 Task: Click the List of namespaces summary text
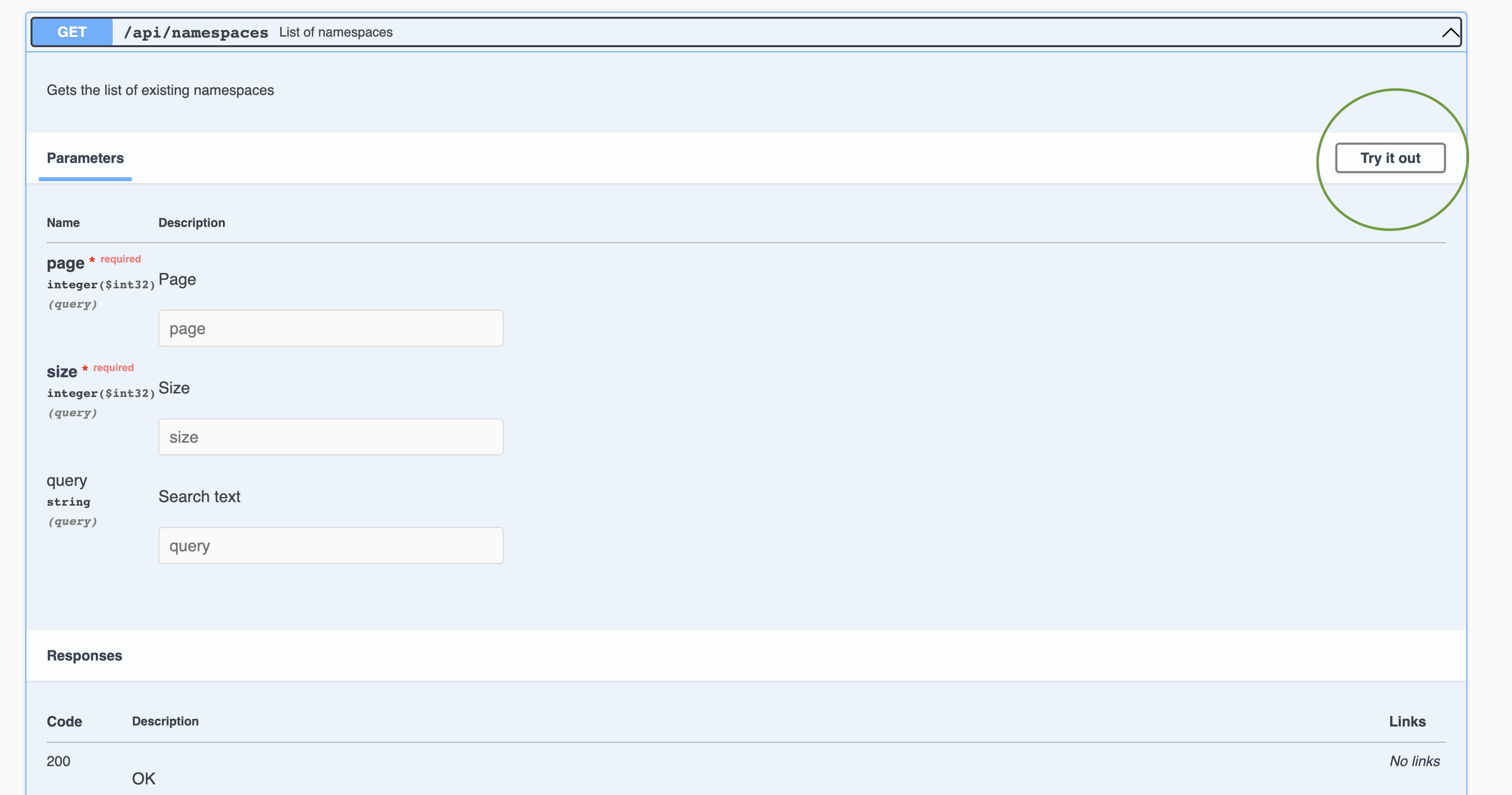(x=336, y=32)
